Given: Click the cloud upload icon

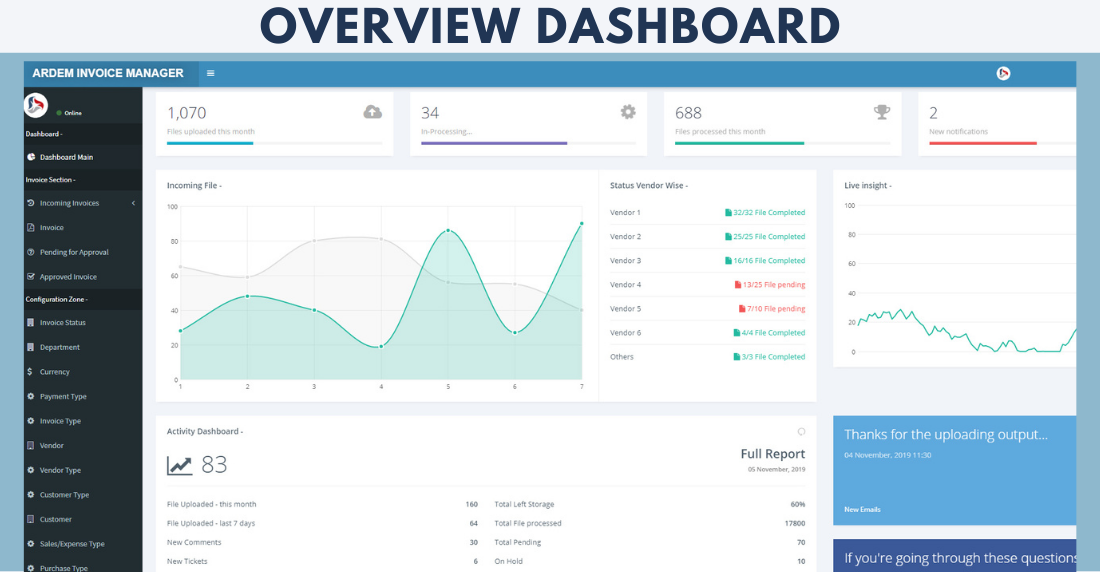Looking at the screenshot, I should (372, 112).
